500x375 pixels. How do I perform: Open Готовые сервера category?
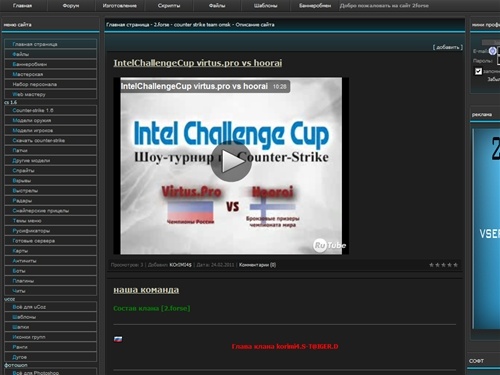(x=51, y=240)
